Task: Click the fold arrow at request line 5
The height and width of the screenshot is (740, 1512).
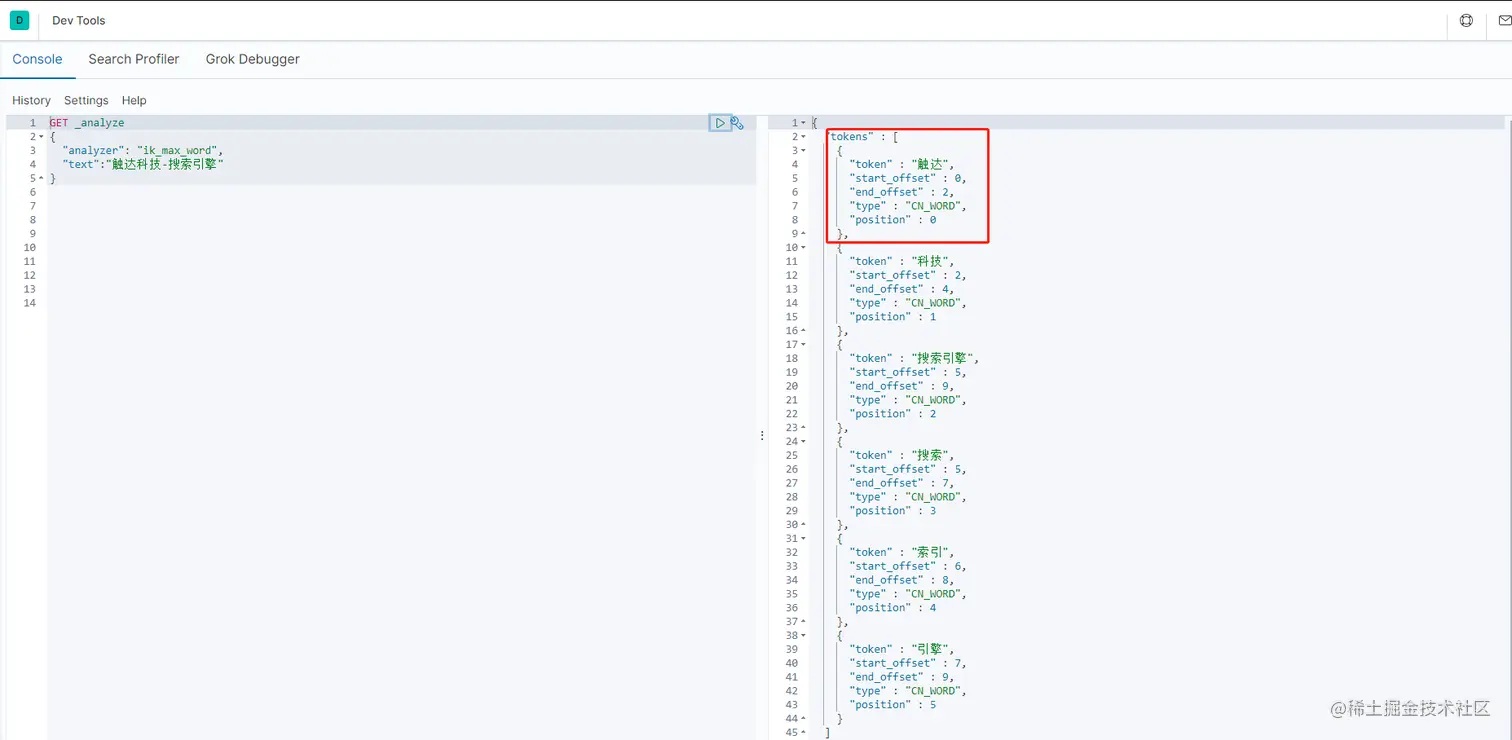Action: [x=41, y=179]
